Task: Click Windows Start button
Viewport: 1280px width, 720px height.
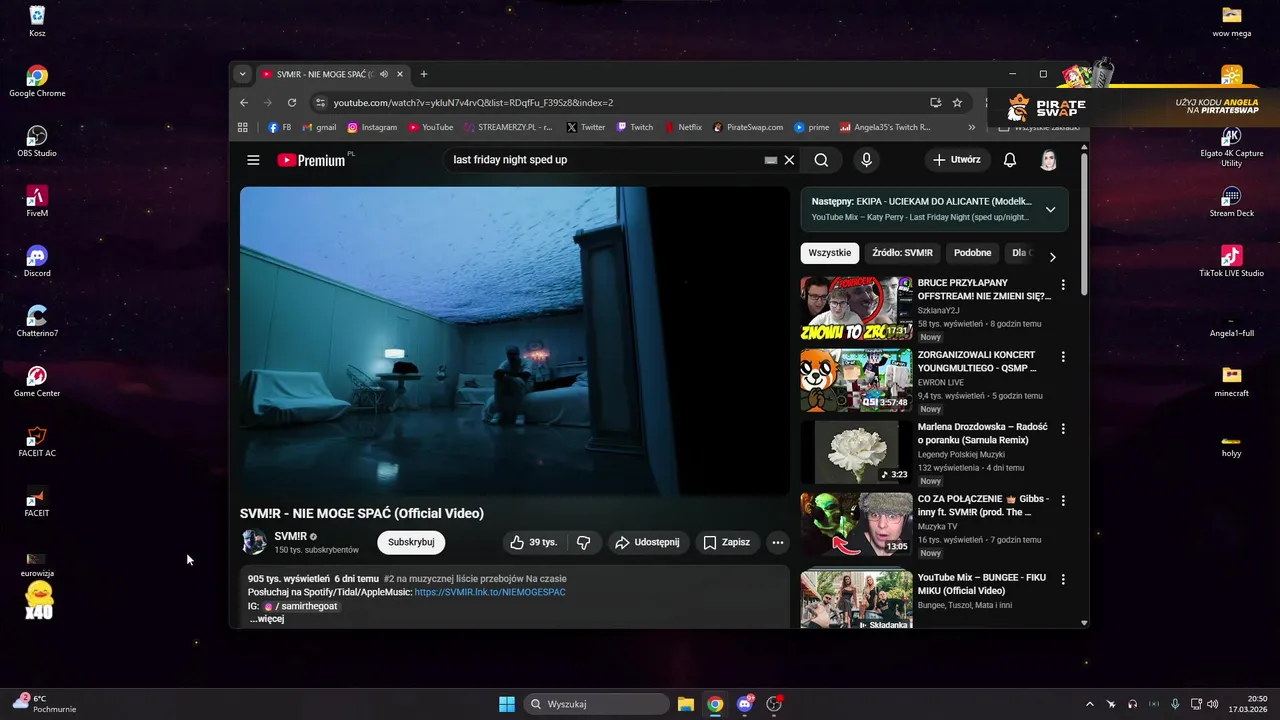Action: click(507, 704)
